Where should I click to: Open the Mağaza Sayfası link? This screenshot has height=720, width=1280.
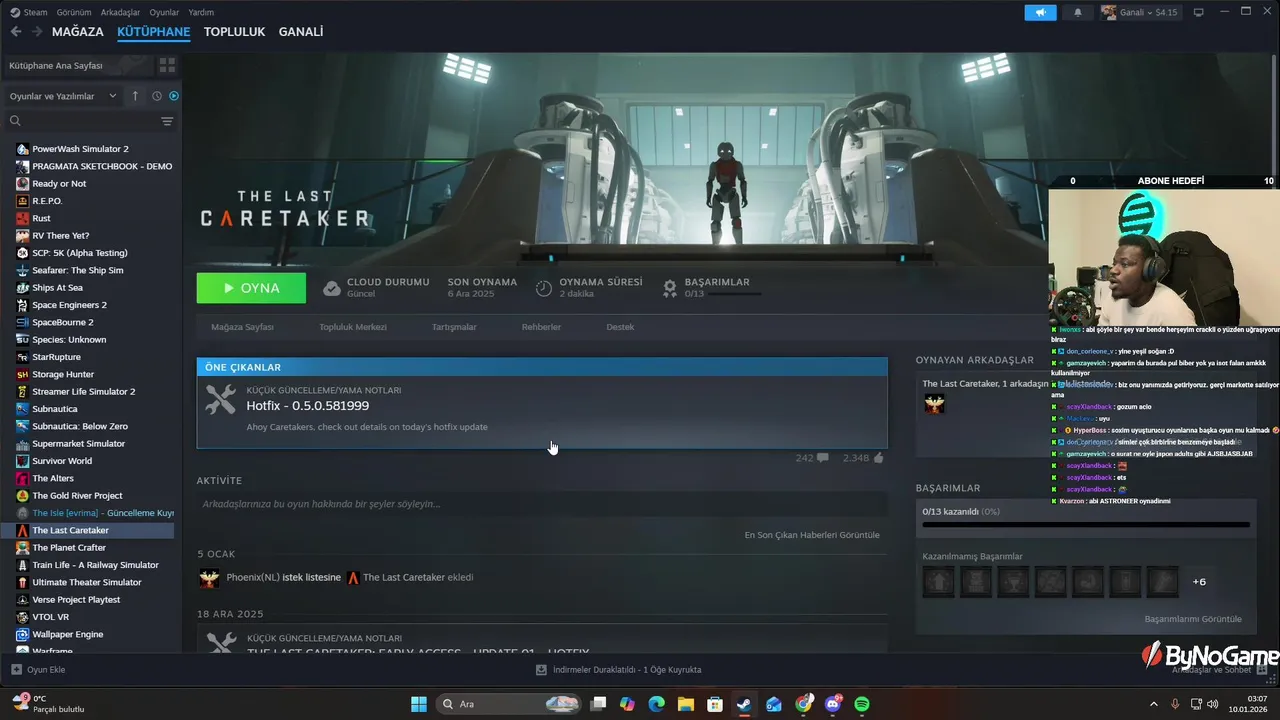coord(242,327)
